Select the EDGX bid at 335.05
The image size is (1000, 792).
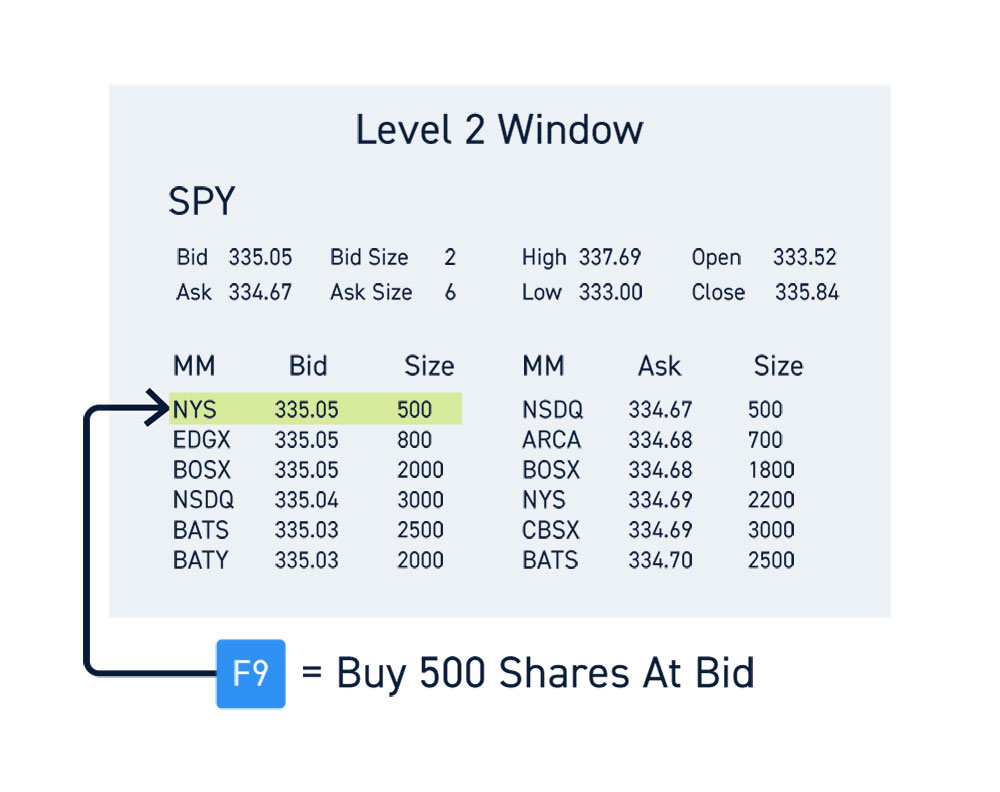tap(309, 440)
